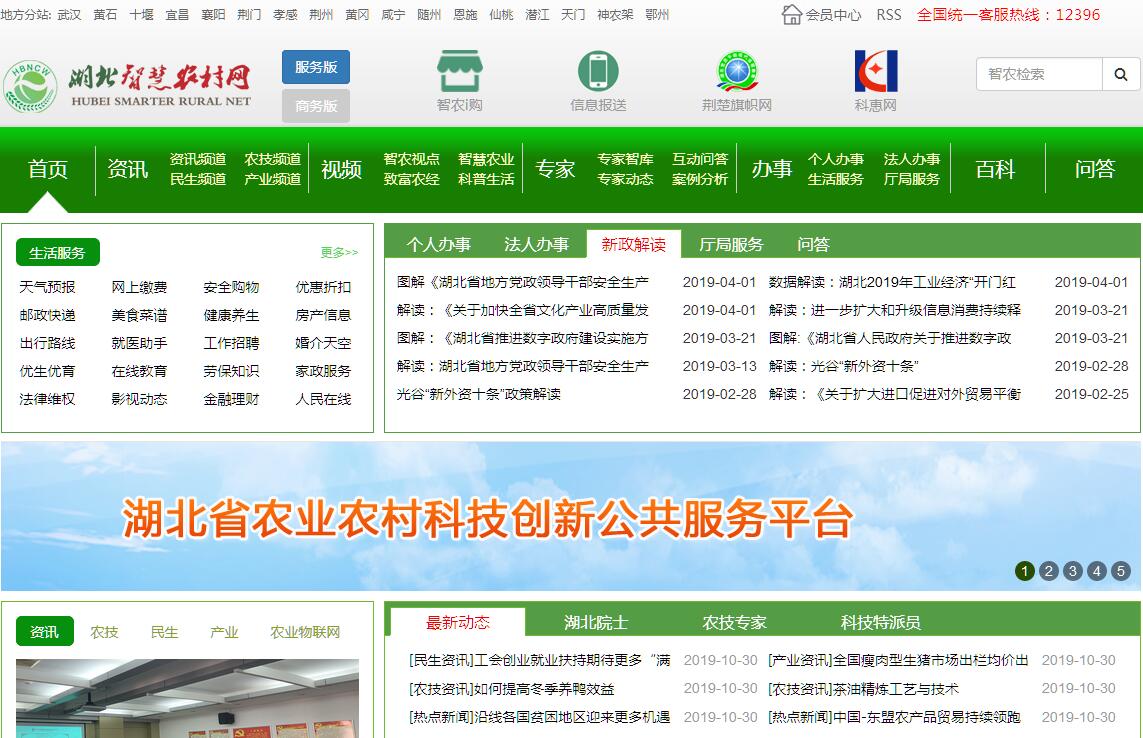Open the 信息报送 phone icon
This screenshot has width=1143, height=738.
pyautogui.click(x=598, y=72)
